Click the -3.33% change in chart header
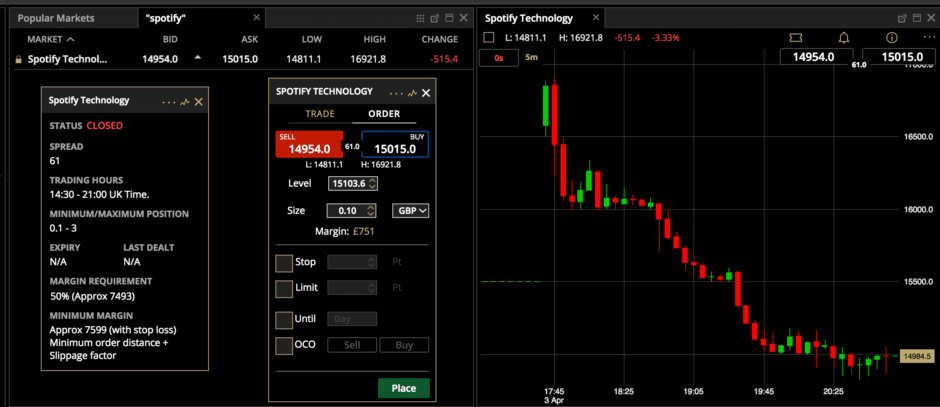The height and width of the screenshot is (407, 940). tap(666, 38)
